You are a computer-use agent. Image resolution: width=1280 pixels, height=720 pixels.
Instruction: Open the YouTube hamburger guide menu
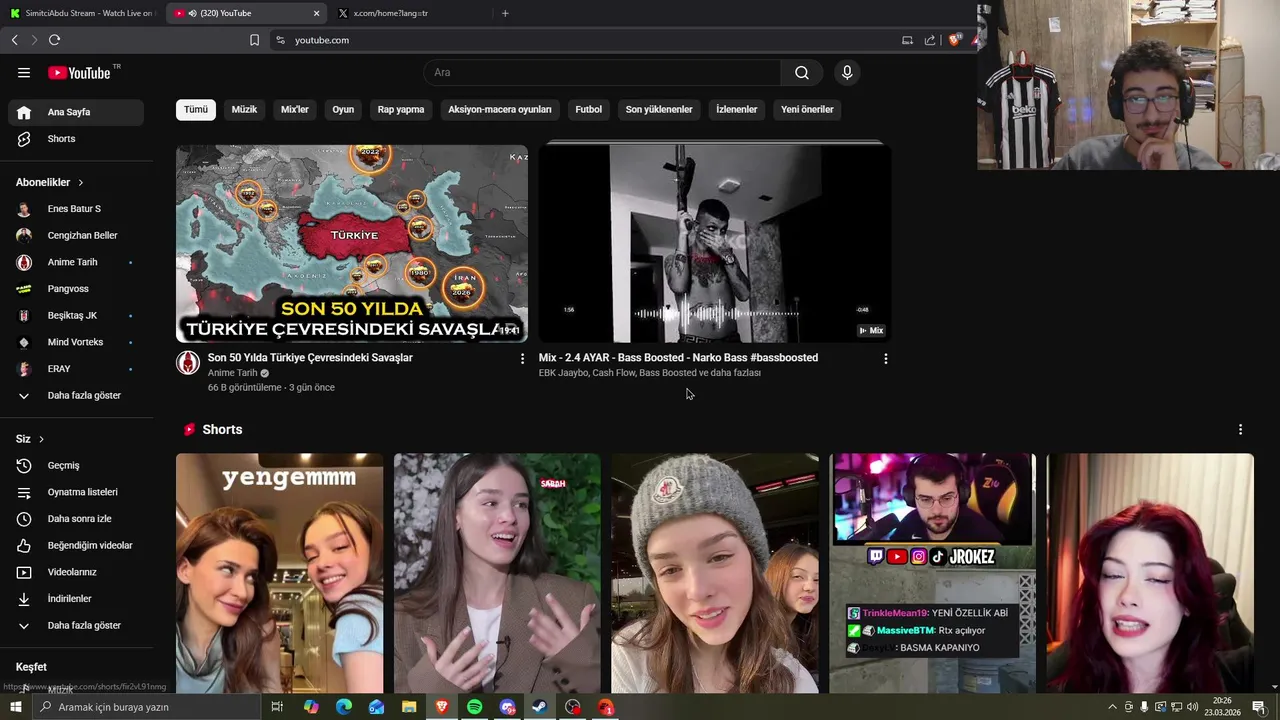[24, 72]
